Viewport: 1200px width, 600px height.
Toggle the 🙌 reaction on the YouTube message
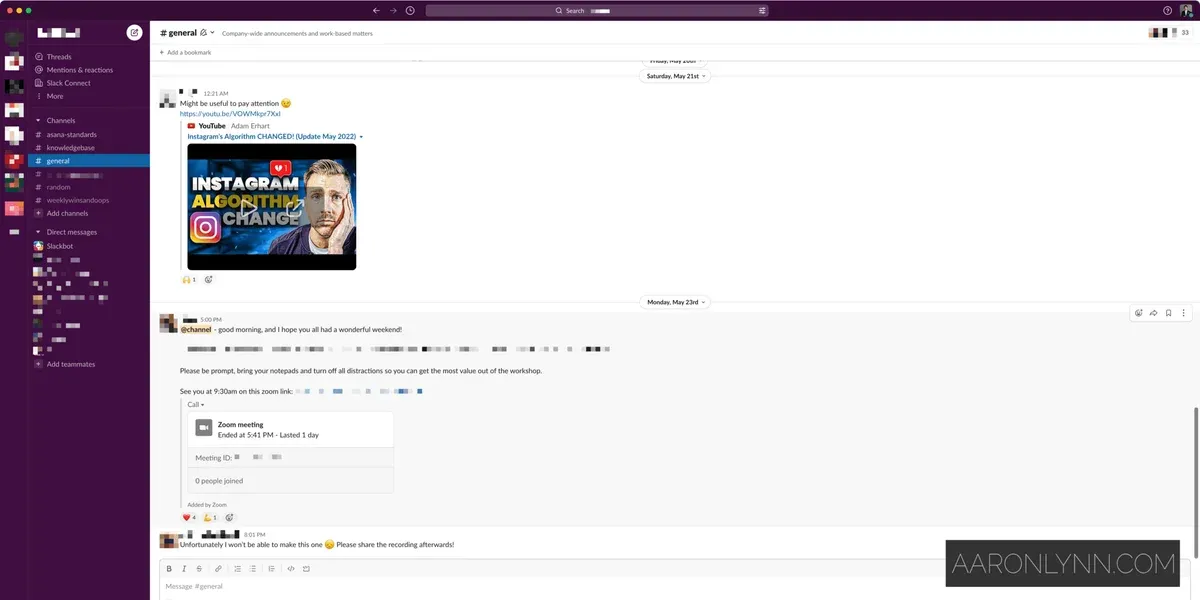click(x=188, y=279)
